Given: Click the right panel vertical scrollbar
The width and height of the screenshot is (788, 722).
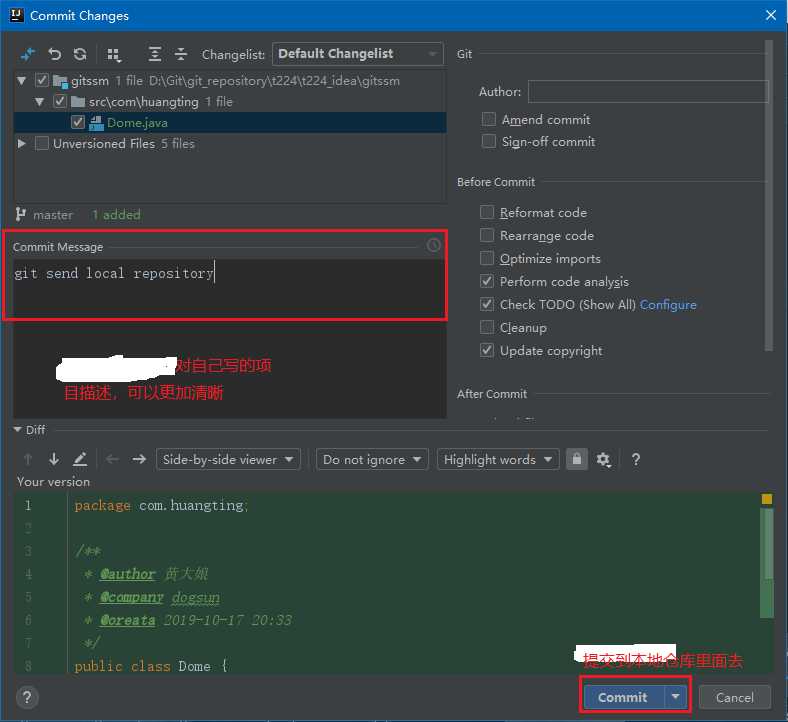Looking at the screenshot, I should coord(768,196).
